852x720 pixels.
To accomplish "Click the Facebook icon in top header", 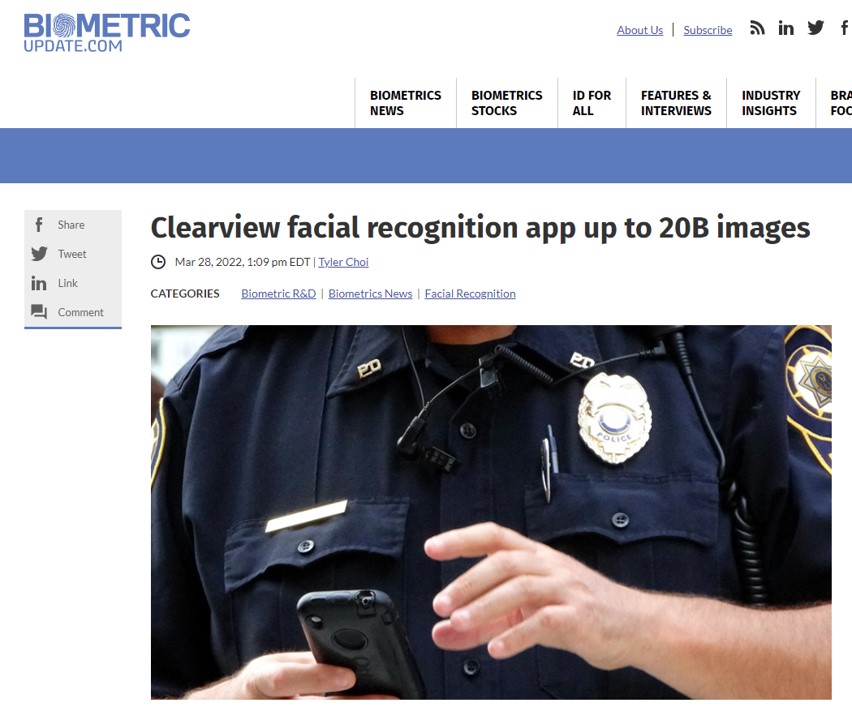I will tap(845, 28).
